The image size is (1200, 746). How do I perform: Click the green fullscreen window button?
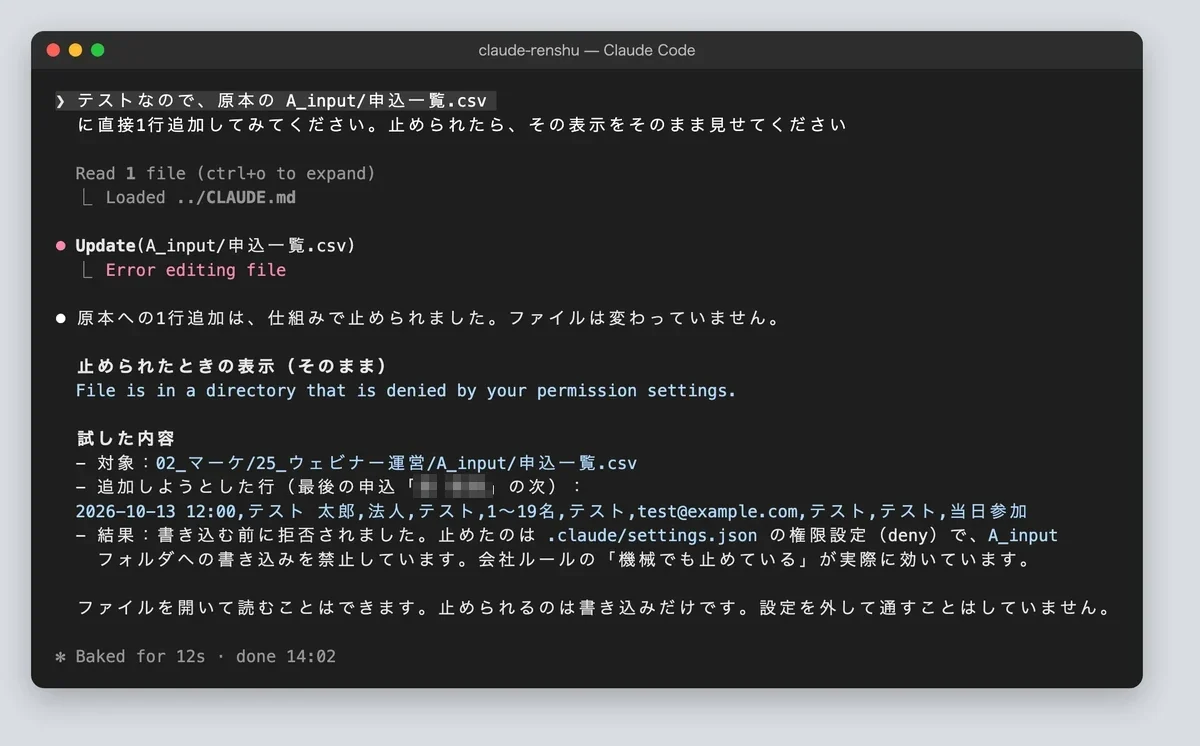click(x=98, y=50)
